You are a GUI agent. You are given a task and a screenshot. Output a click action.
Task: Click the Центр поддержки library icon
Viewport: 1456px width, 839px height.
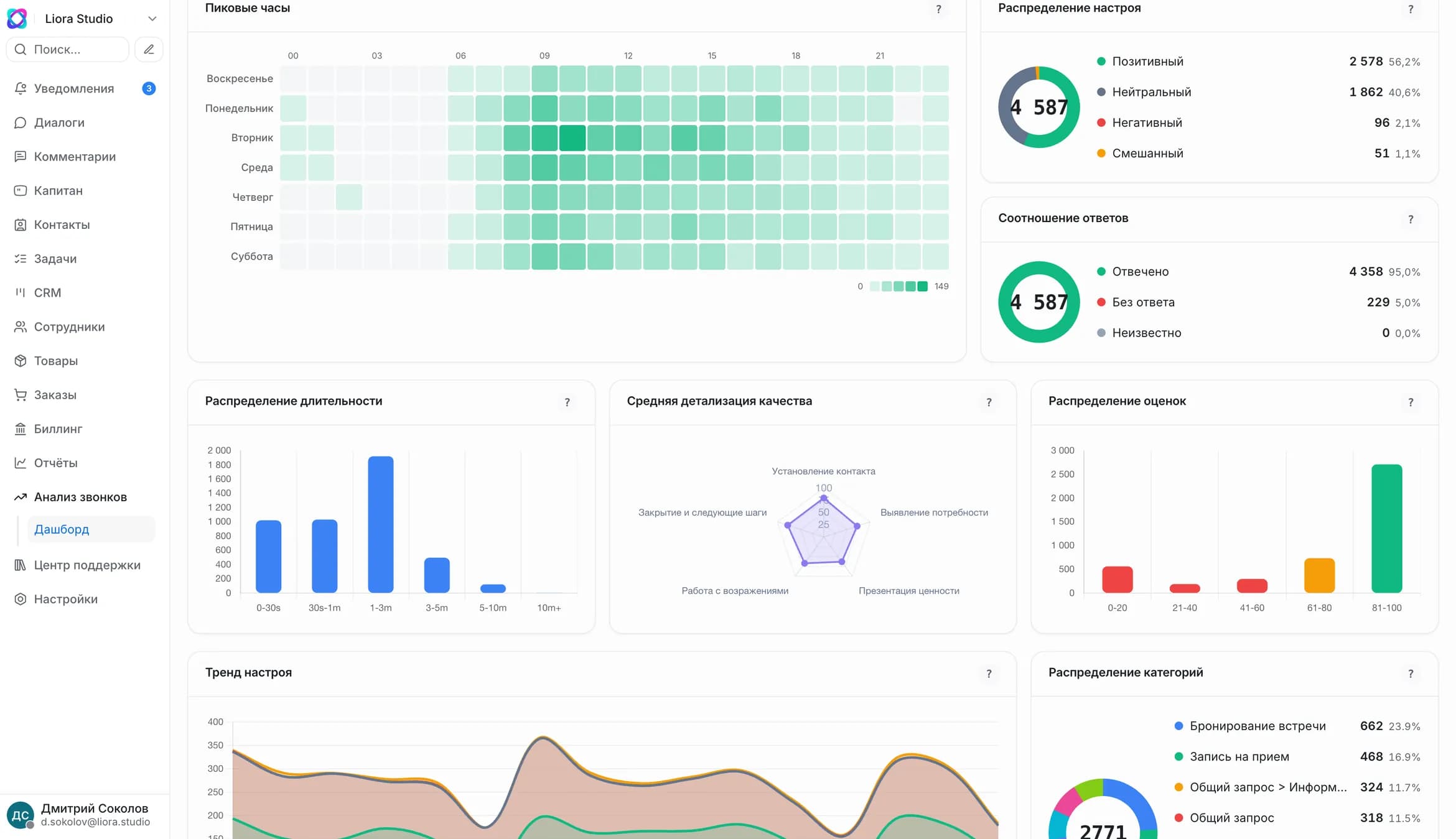click(21, 565)
